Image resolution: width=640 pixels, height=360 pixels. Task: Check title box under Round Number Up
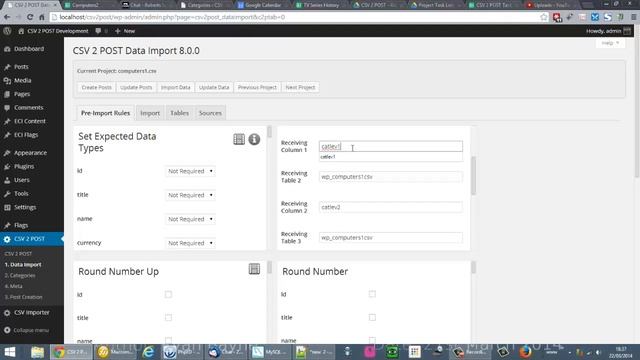point(168,318)
